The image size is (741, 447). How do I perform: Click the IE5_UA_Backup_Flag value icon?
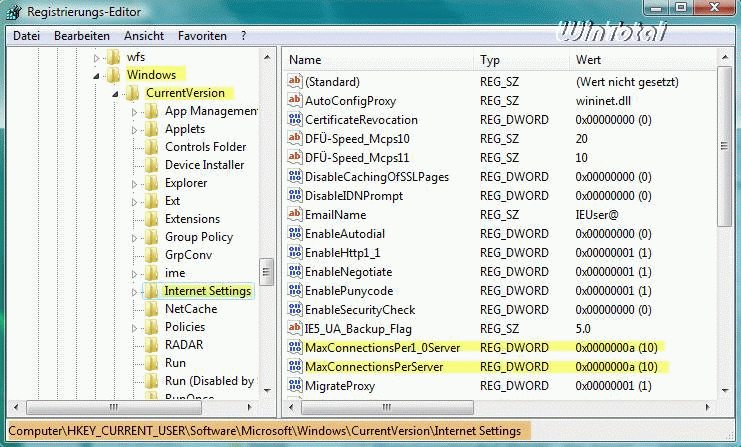[295, 329]
